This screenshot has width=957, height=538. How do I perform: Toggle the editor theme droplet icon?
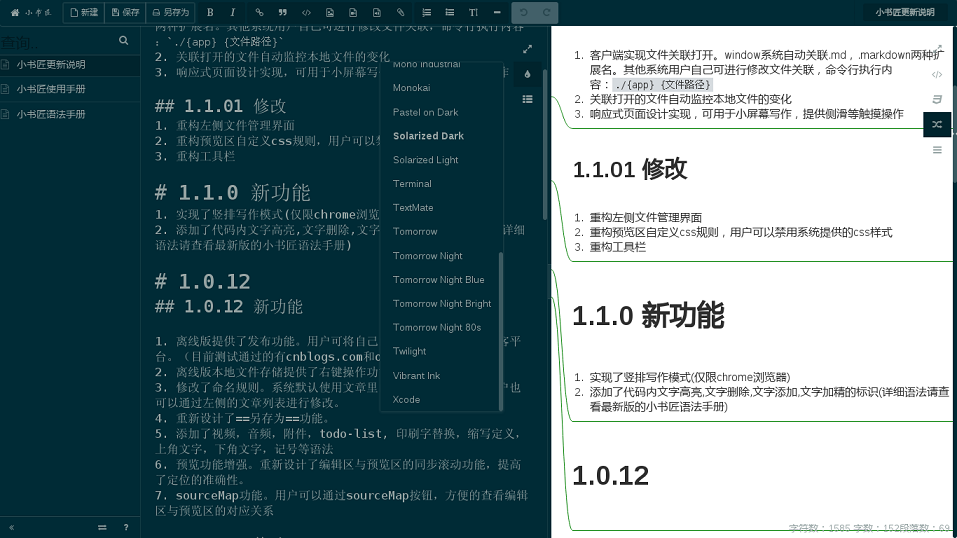click(x=527, y=74)
